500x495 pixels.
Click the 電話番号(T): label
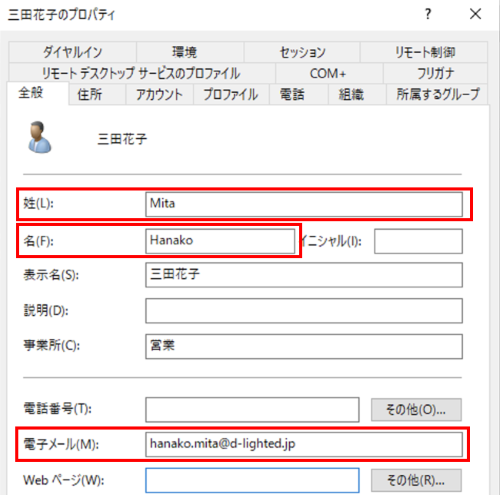(x=57, y=408)
